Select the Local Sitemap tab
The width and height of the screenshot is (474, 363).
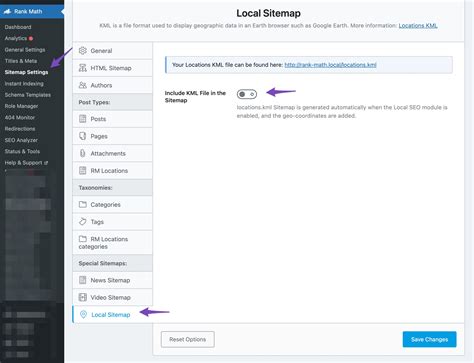[113, 315]
